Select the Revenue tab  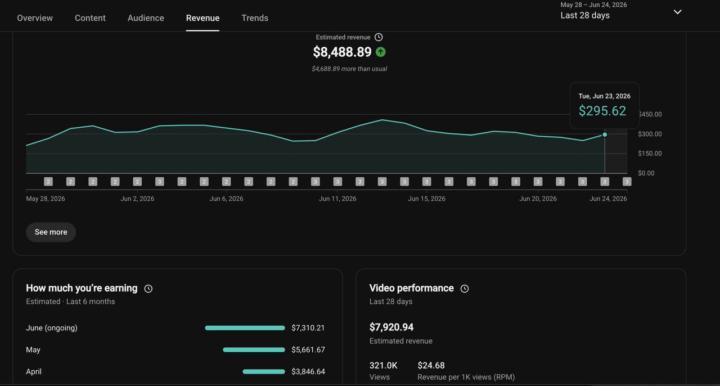tap(202, 18)
